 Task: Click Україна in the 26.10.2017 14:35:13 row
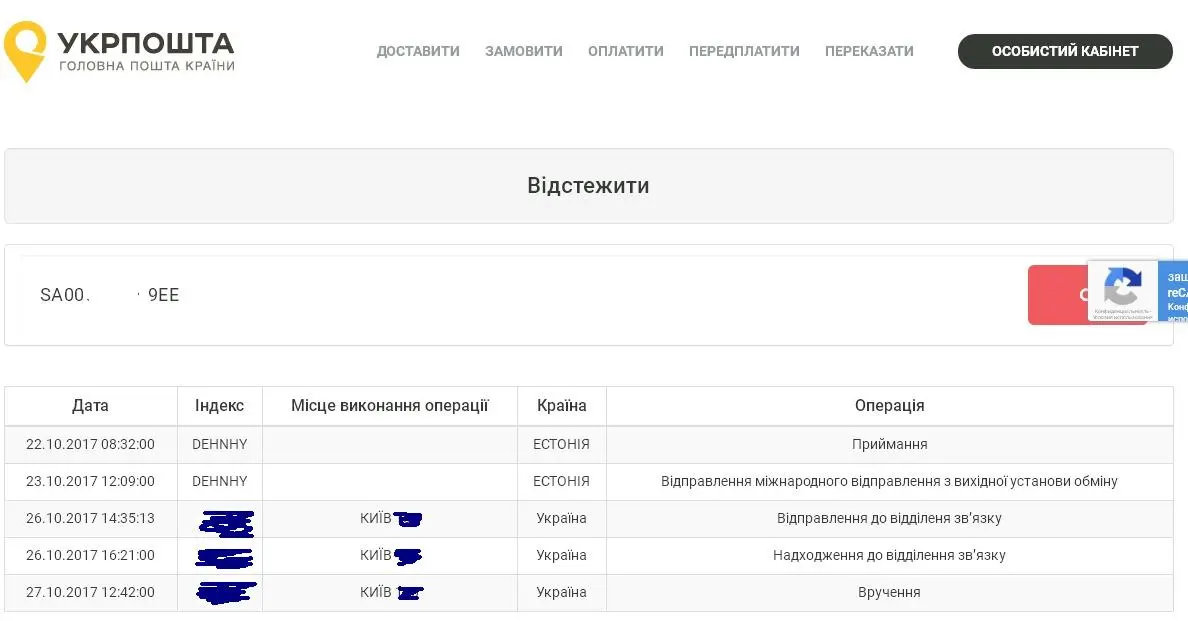[x=561, y=519]
